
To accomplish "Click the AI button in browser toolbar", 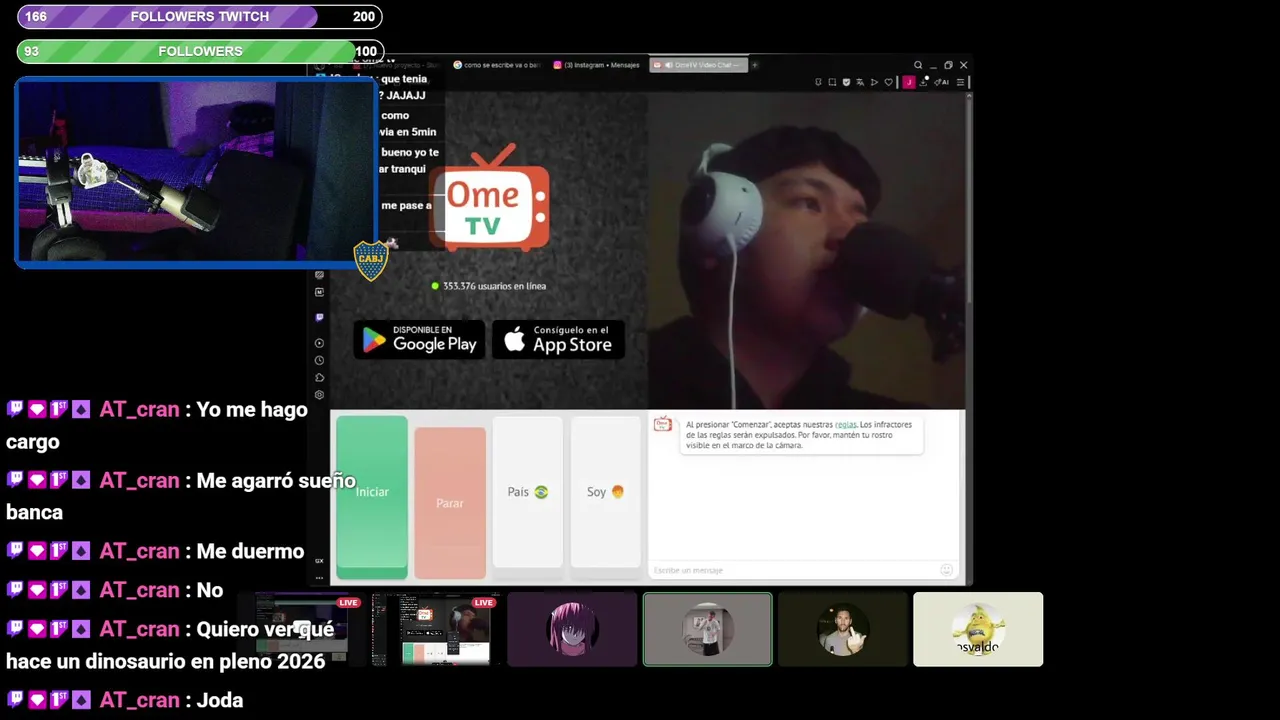I will (x=941, y=82).
